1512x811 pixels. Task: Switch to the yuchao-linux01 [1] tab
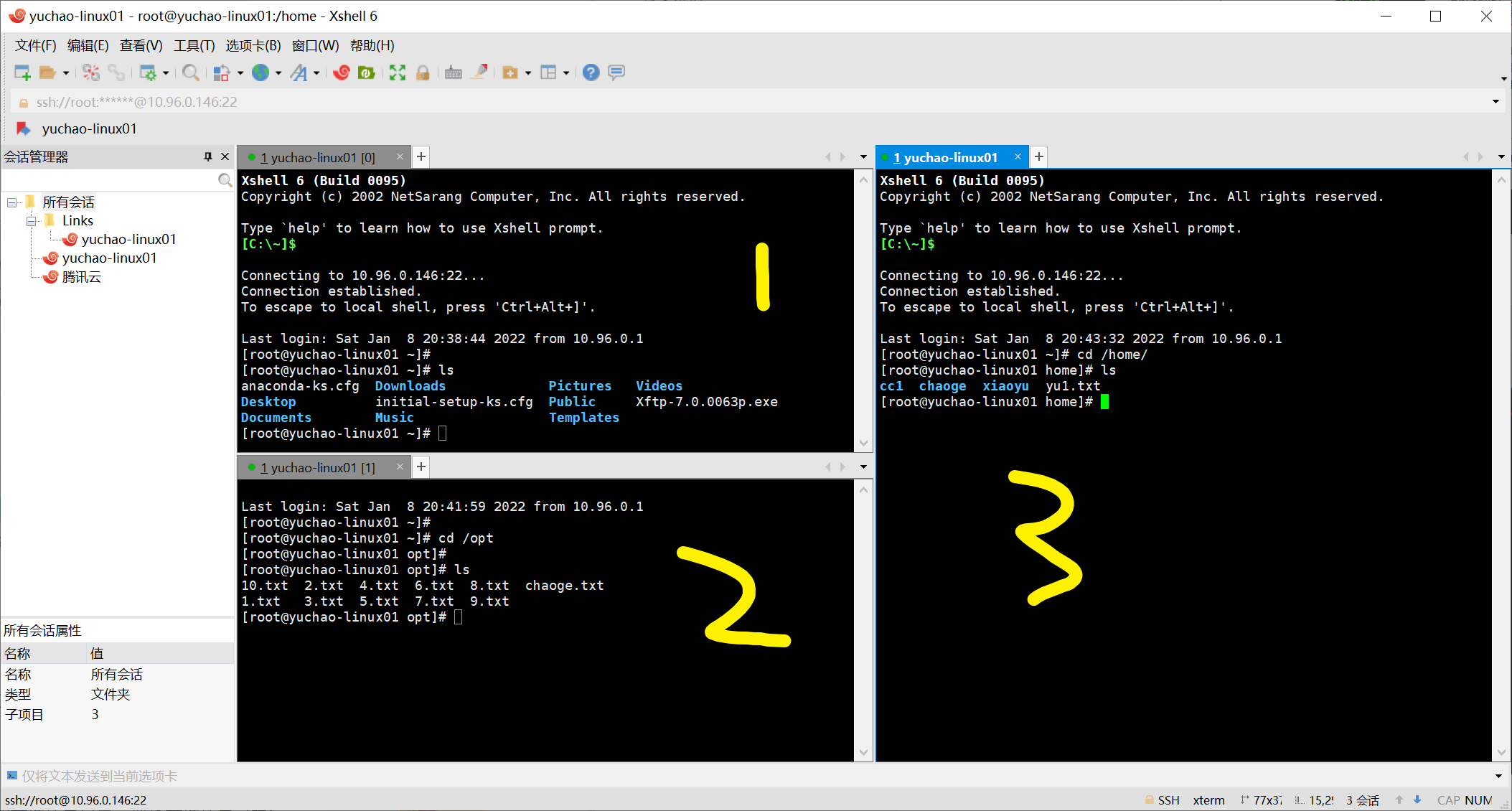pyautogui.click(x=317, y=468)
